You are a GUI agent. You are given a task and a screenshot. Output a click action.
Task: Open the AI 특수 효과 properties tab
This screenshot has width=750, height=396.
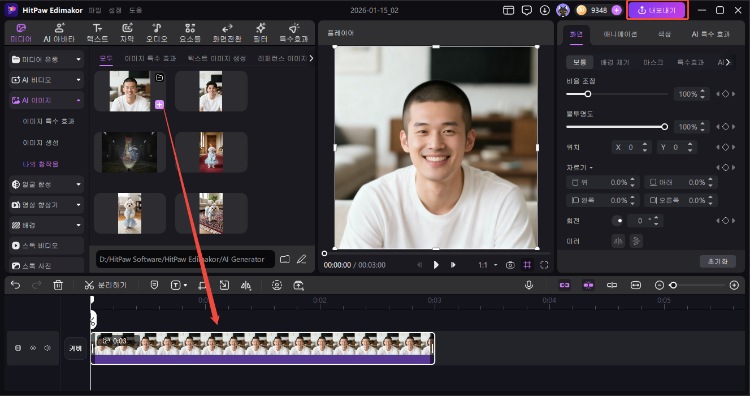tap(711, 34)
